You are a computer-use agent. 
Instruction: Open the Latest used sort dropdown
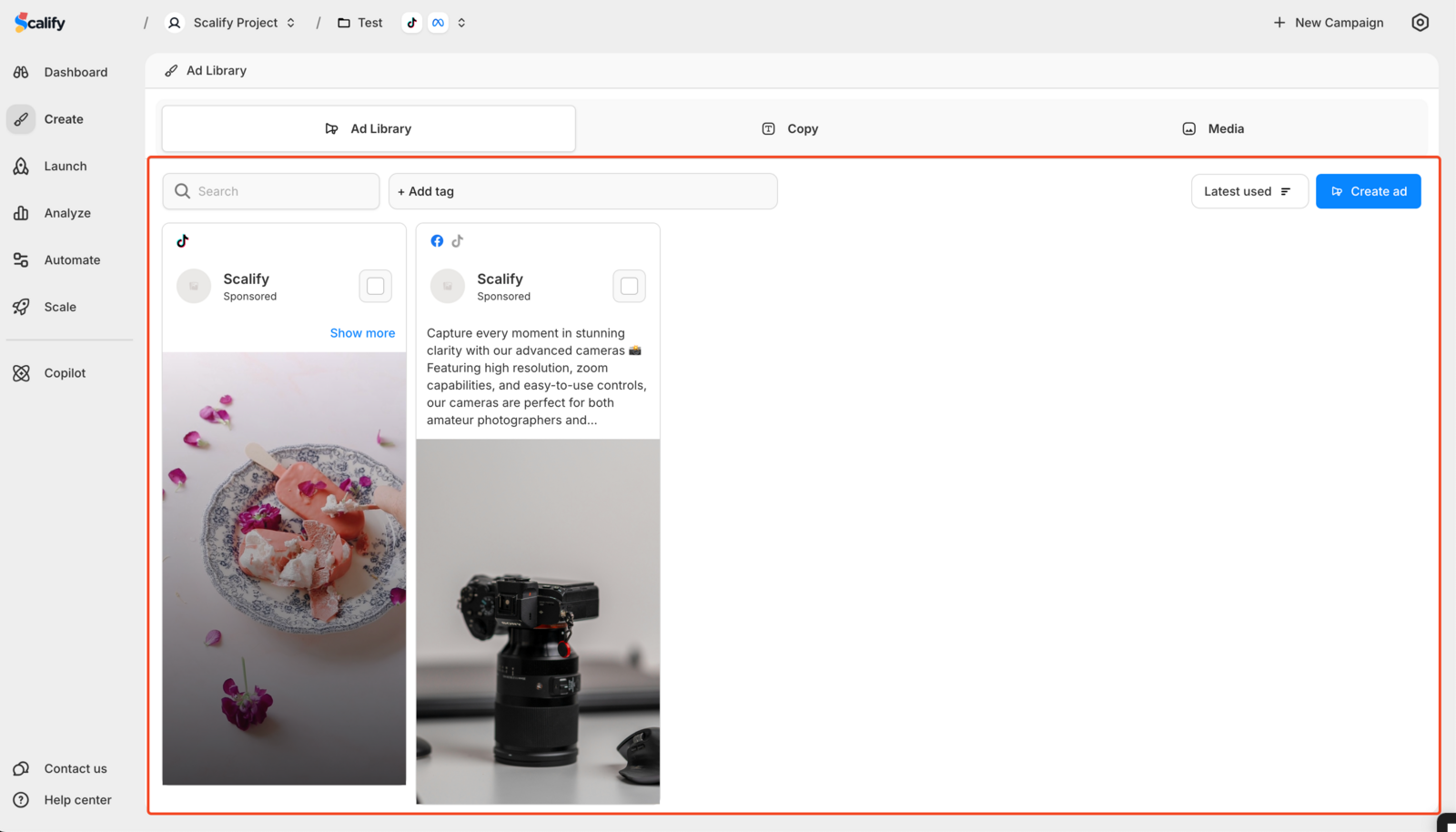[1249, 191]
